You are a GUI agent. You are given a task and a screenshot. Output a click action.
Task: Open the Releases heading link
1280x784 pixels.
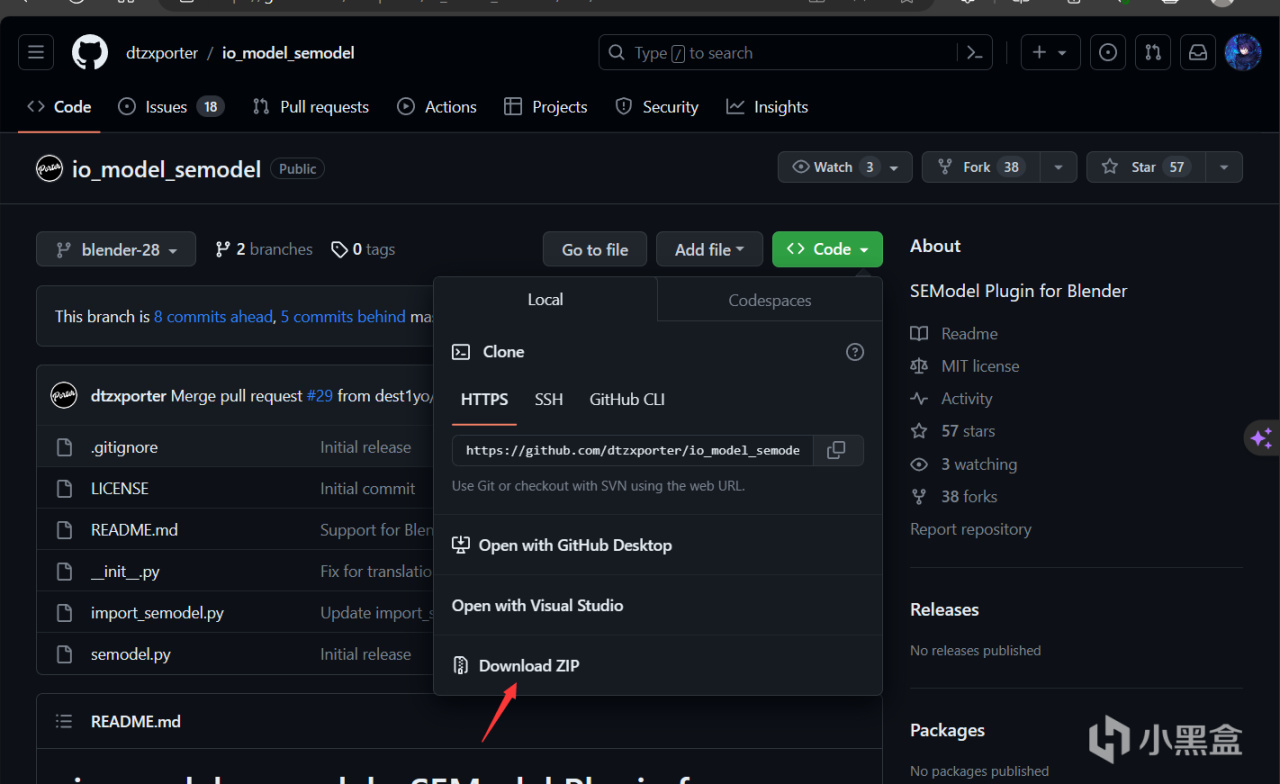coord(944,609)
